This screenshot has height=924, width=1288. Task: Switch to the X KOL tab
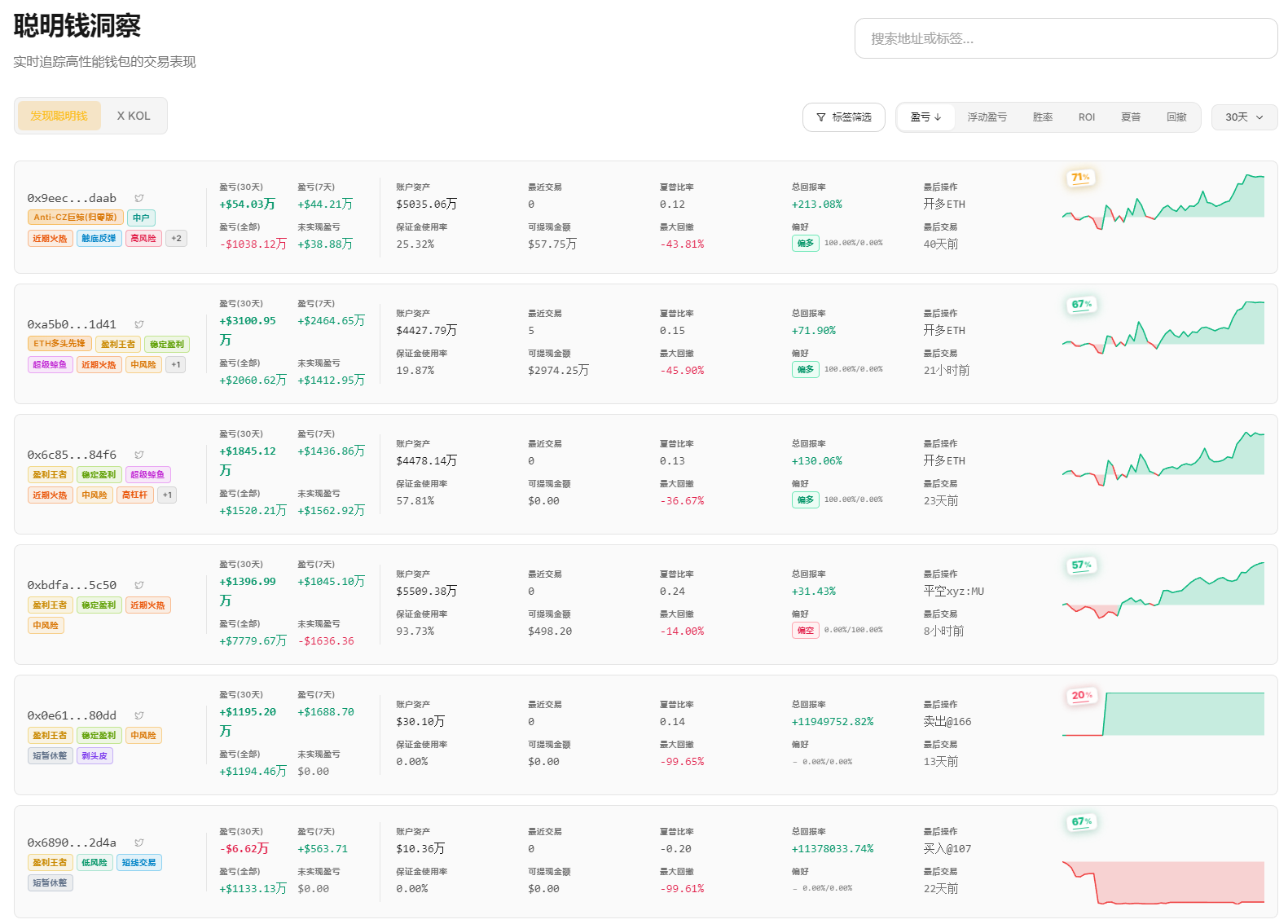point(134,116)
